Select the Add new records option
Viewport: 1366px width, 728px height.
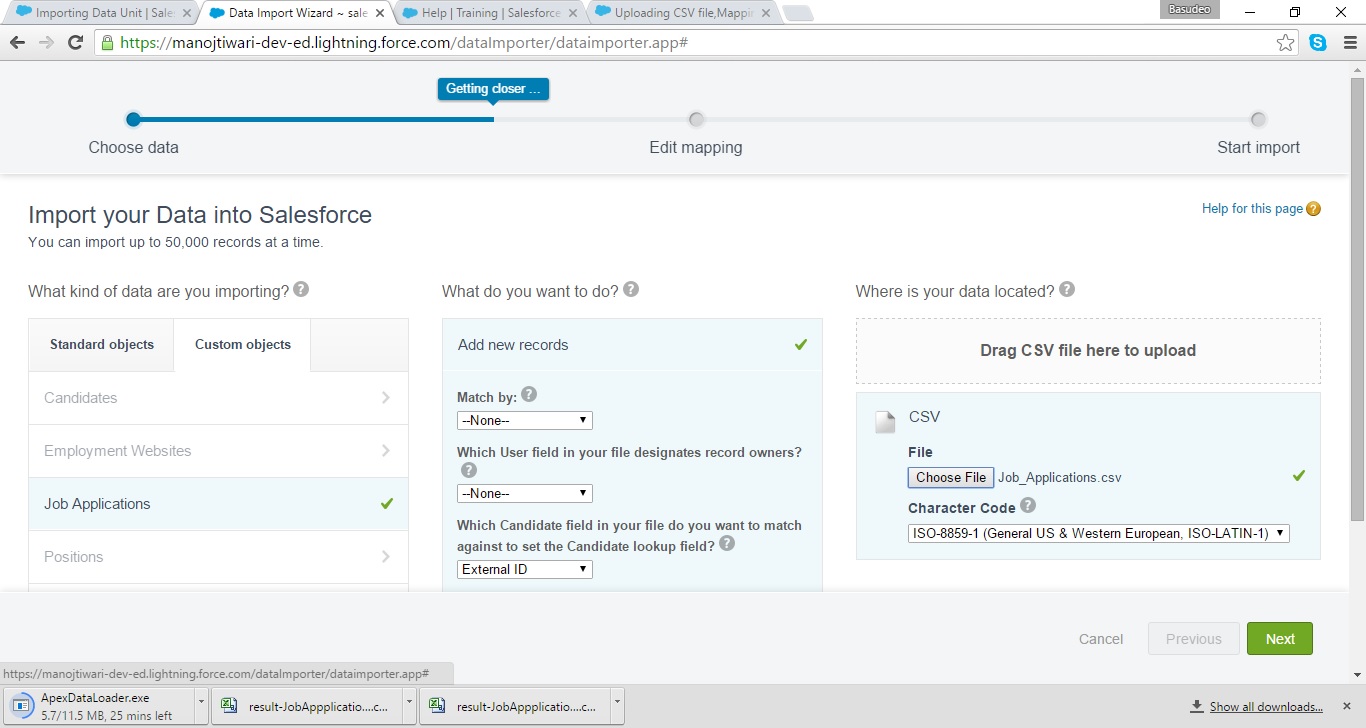click(x=632, y=345)
